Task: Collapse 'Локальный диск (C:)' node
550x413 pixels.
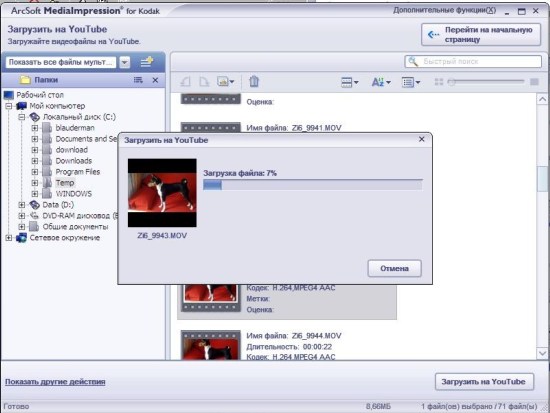Action: [x=22, y=117]
